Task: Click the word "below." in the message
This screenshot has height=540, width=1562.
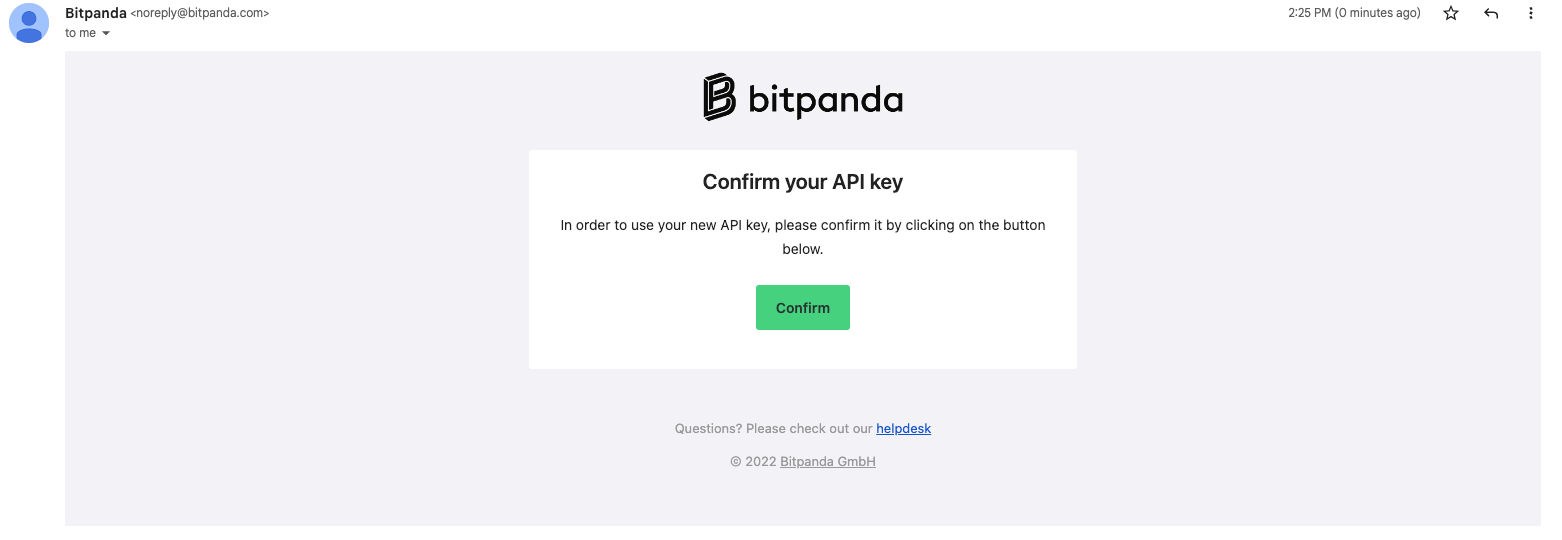Action: click(x=802, y=250)
